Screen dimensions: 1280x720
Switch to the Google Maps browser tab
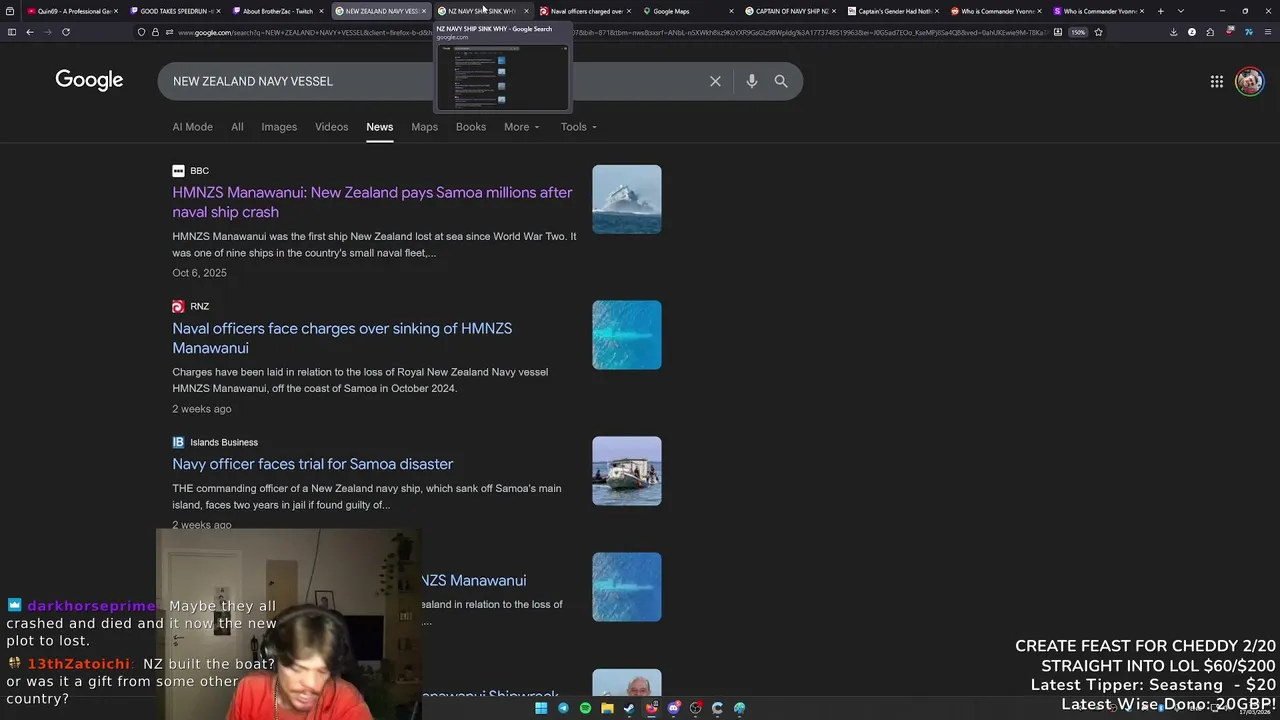686,11
